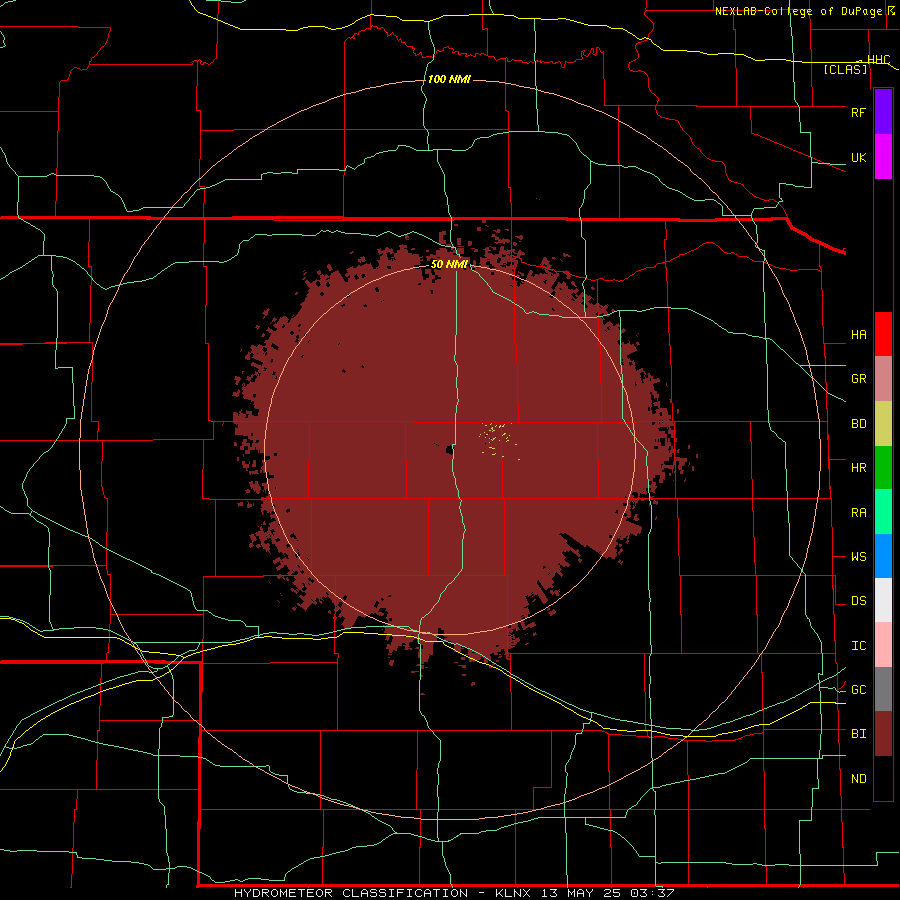The image size is (900, 900).
Task: Click the ND black legend swatch
Action: (883, 778)
